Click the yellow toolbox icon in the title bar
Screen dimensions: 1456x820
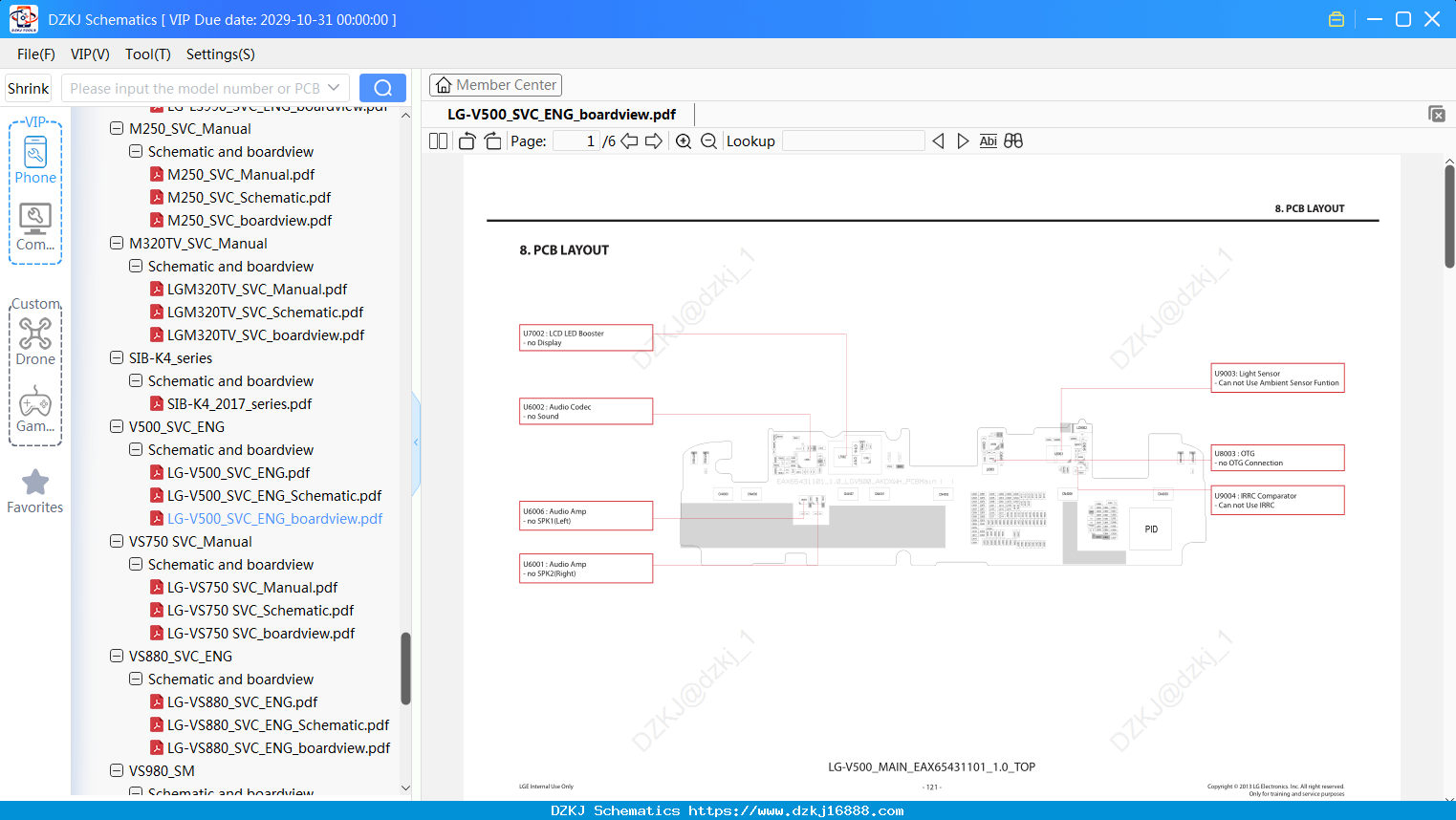coord(1336,19)
